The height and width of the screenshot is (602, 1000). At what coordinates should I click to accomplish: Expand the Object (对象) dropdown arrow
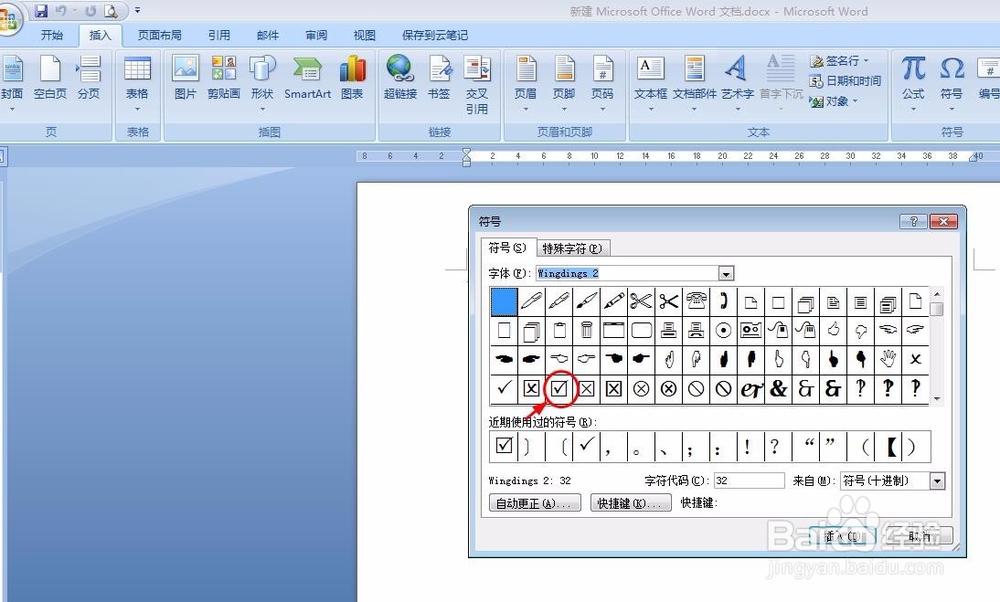coord(855,101)
